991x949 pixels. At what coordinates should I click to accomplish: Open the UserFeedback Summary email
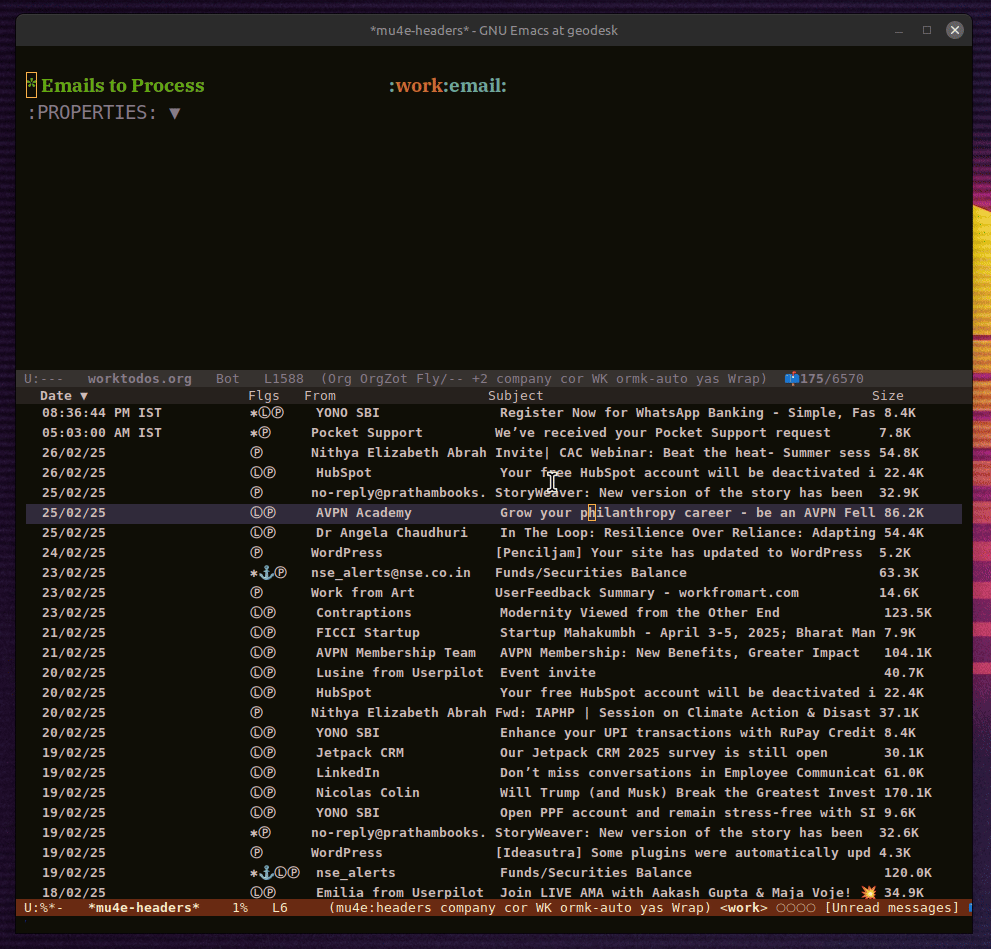494,593
